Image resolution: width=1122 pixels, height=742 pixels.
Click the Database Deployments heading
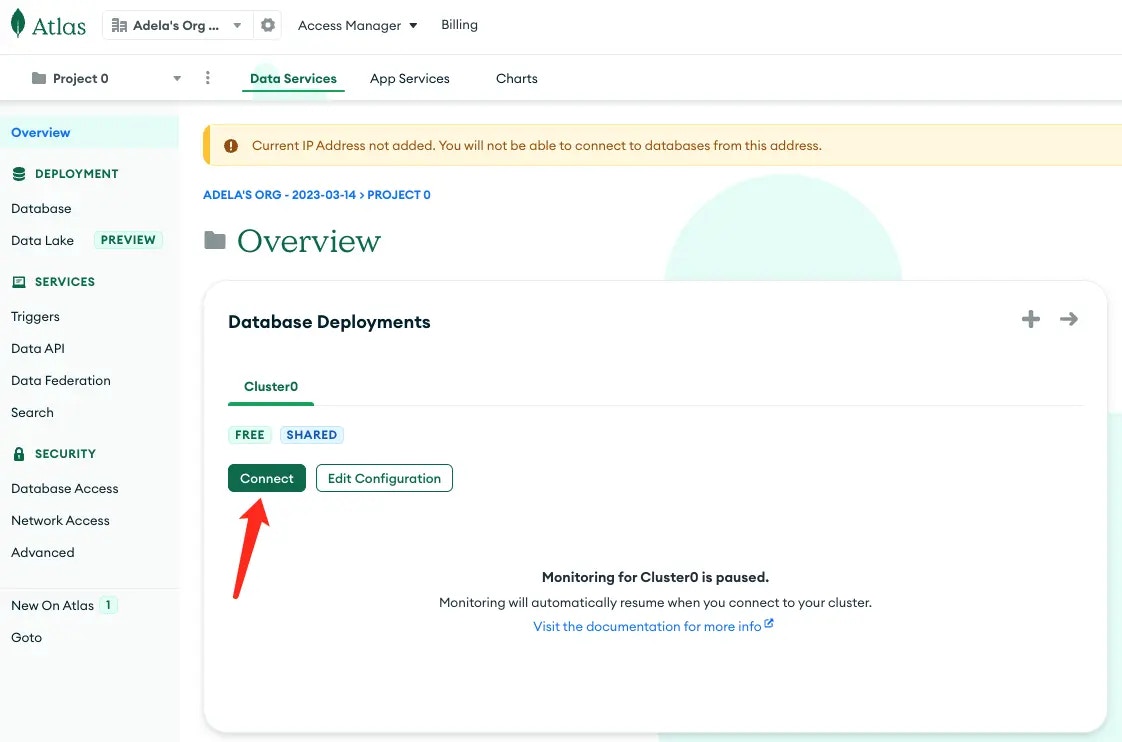click(x=329, y=322)
